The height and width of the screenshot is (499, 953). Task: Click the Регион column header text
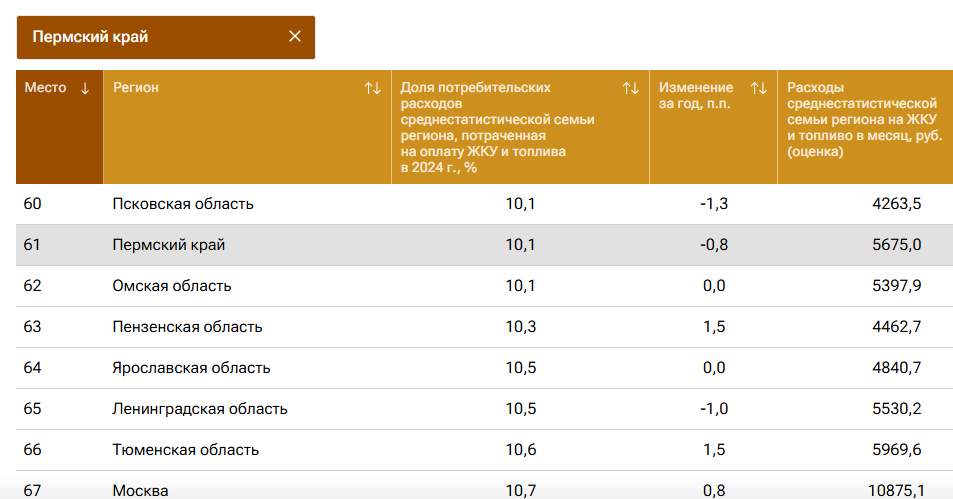[x=136, y=88]
